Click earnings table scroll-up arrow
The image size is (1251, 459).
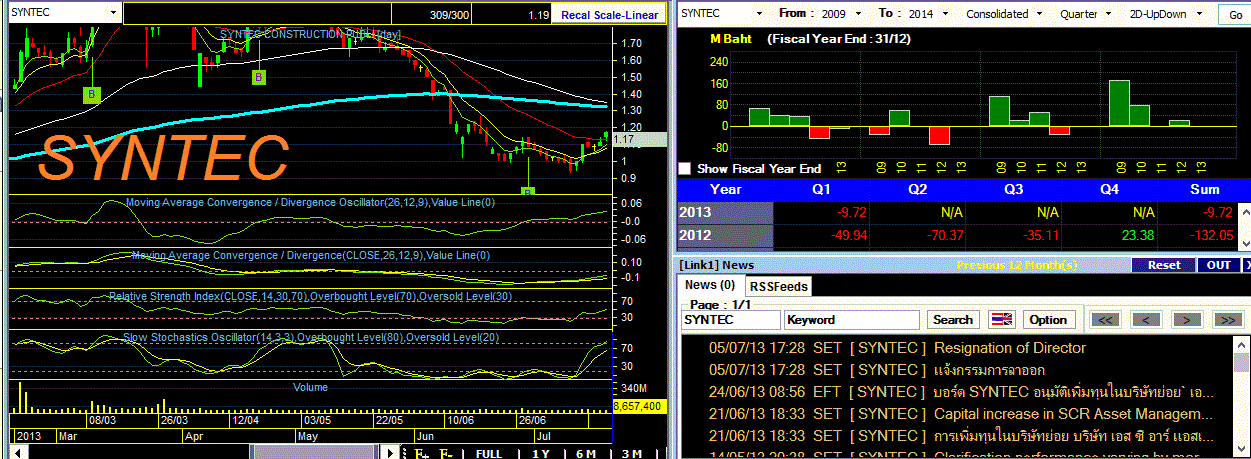pyautogui.click(x=1245, y=212)
